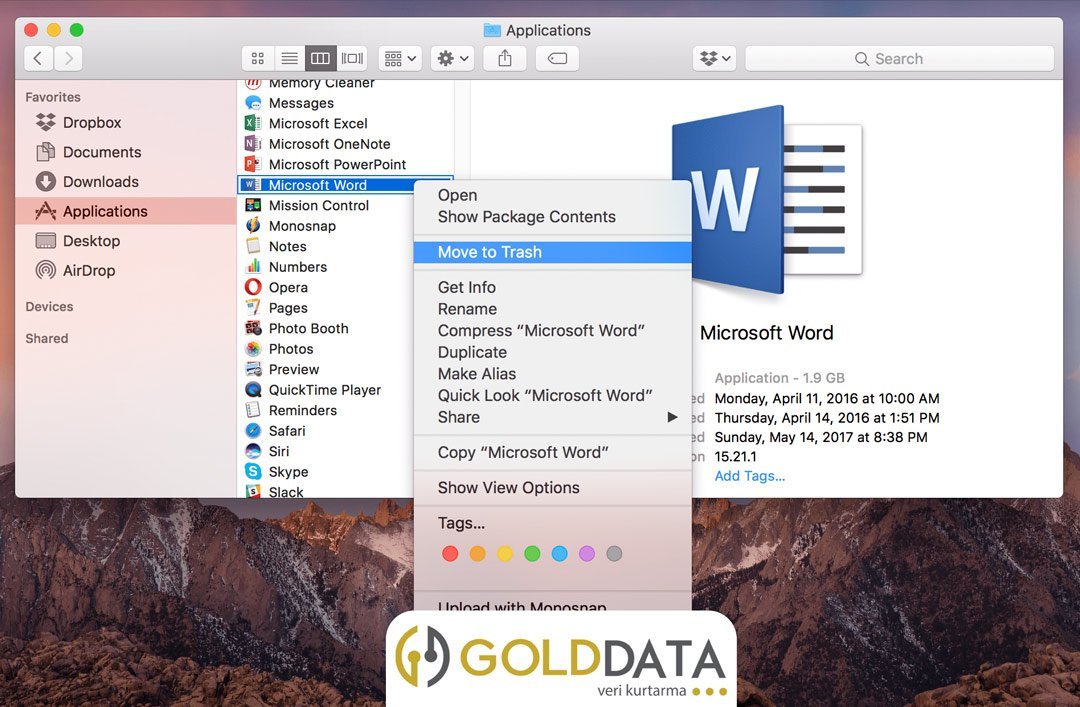Open the item arrangement dropdown
The width and height of the screenshot is (1080, 707).
pyautogui.click(x=400, y=59)
